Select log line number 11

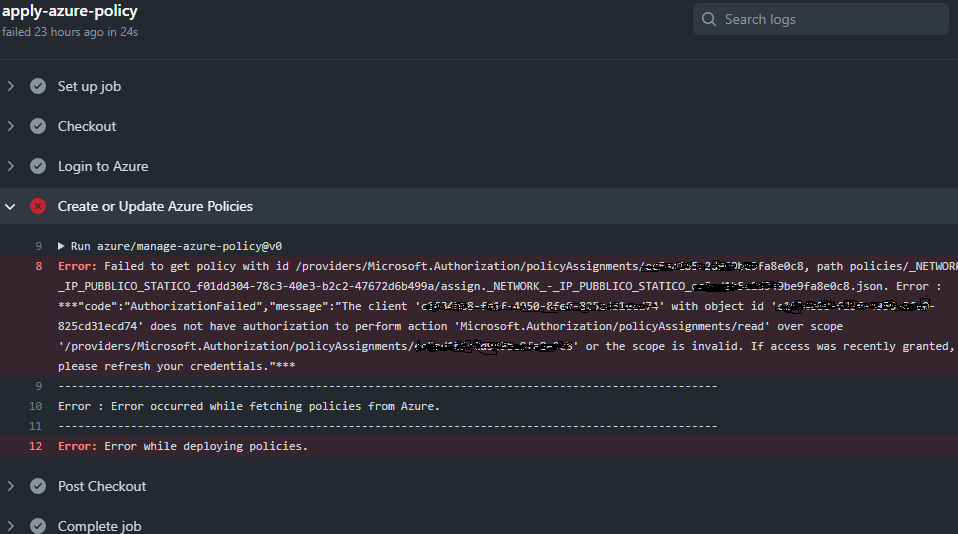click(35, 426)
